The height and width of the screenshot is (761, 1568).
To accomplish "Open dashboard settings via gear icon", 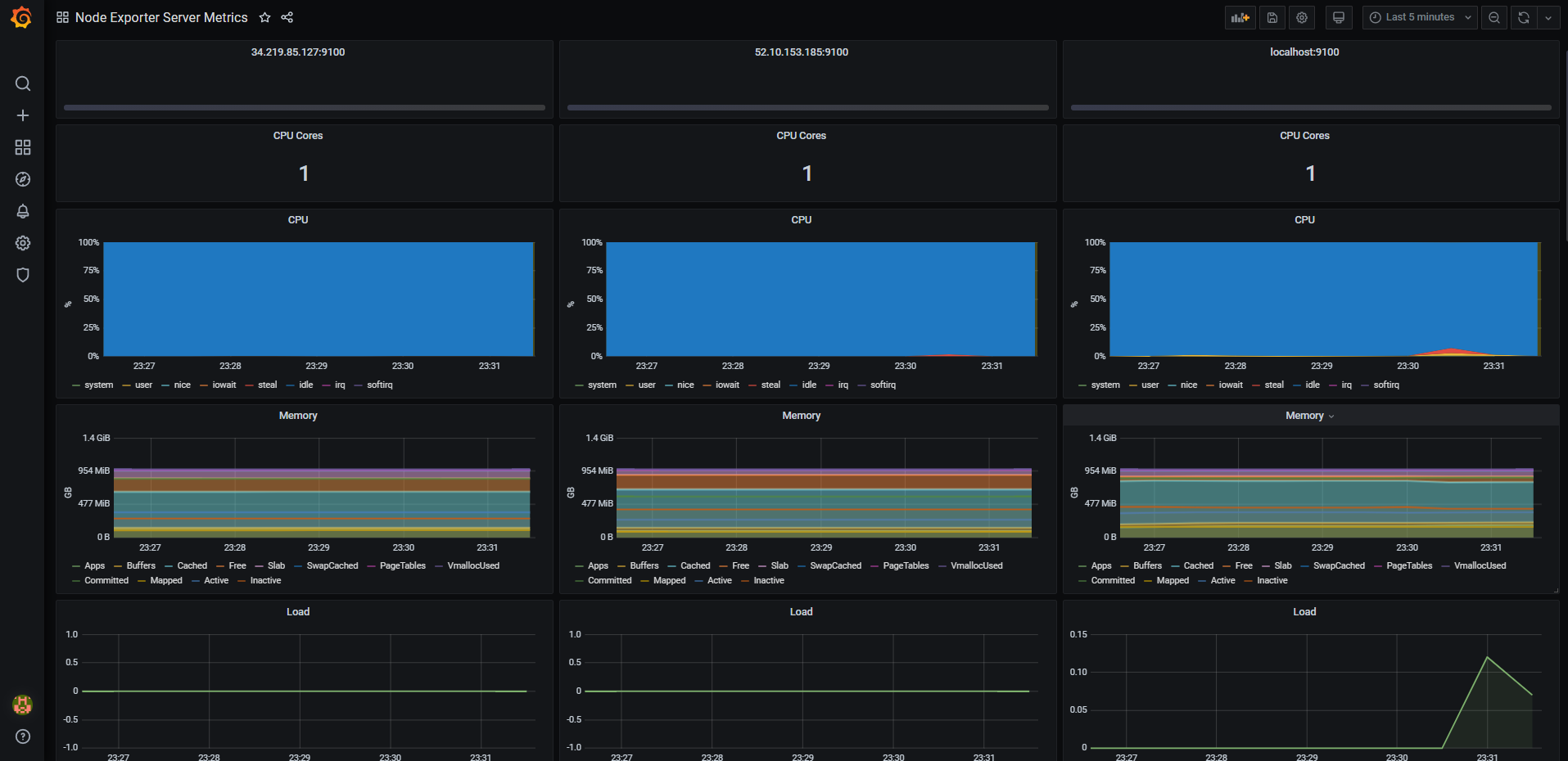I will click(x=1302, y=17).
